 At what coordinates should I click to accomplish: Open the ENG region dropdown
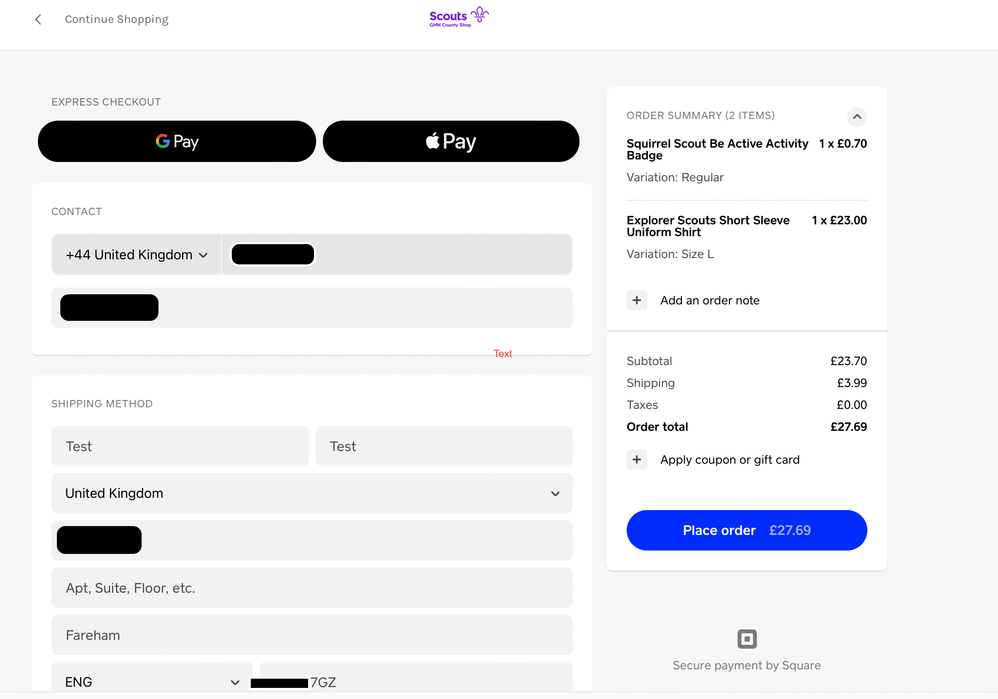(x=152, y=681)
